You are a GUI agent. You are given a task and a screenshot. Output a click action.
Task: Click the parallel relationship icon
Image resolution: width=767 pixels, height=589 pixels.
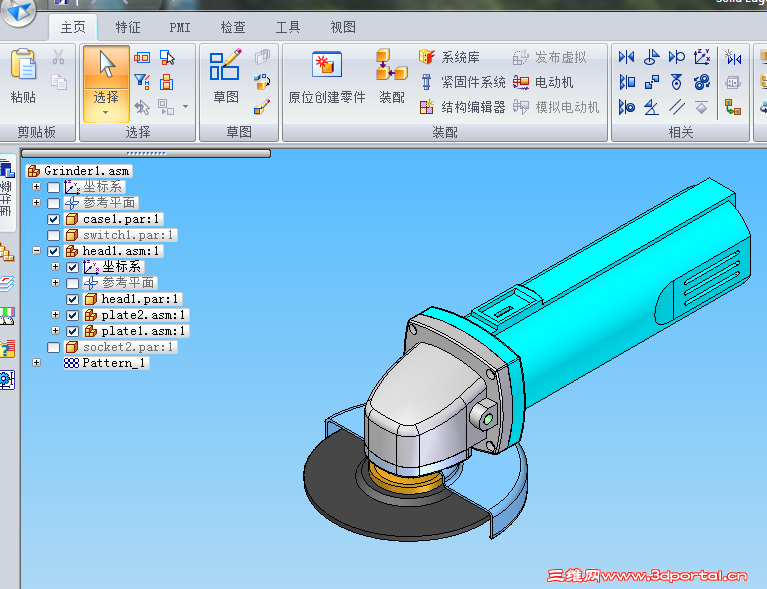[x=677, y=107]
